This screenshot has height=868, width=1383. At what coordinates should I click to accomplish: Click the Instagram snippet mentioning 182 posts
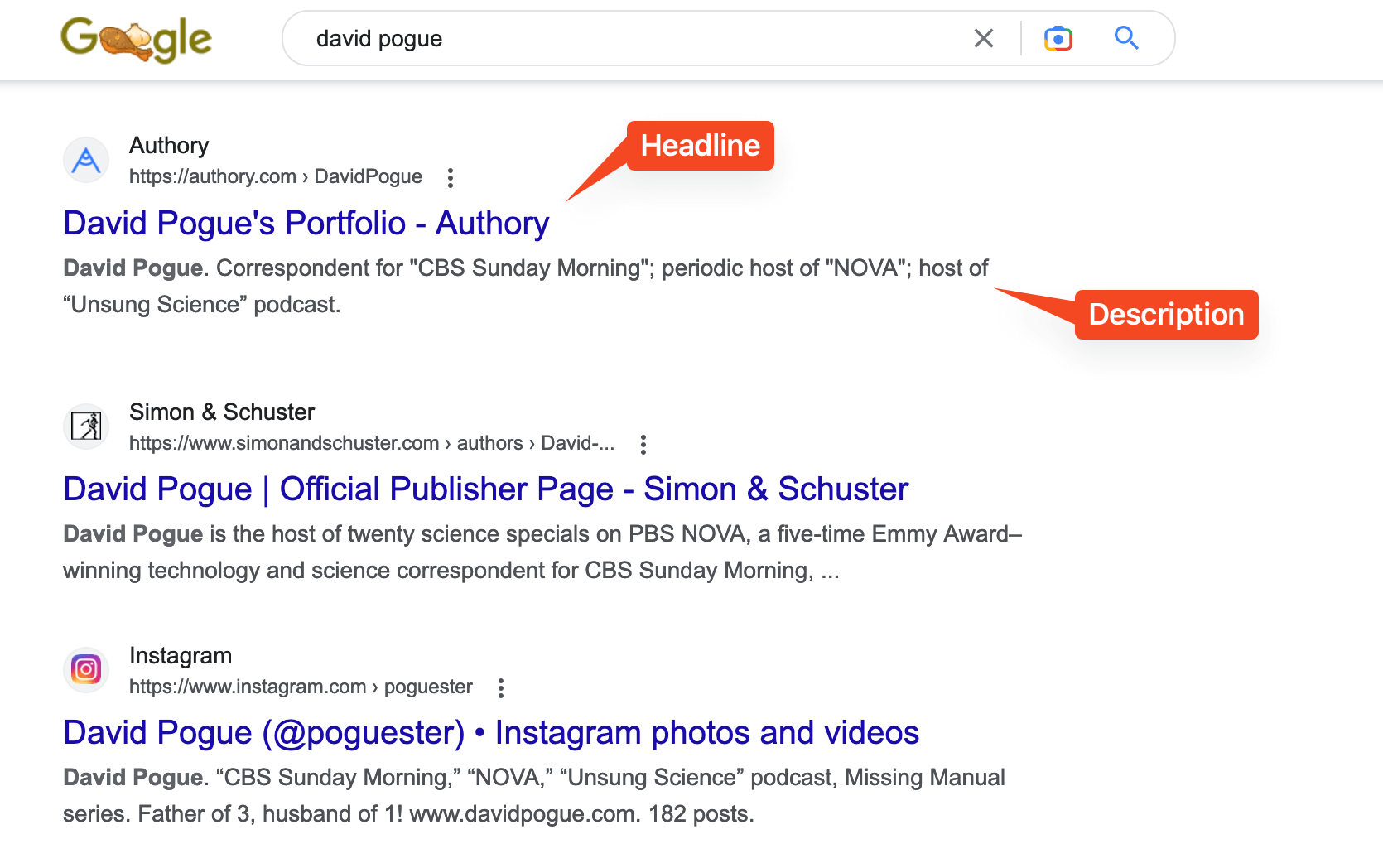pos(534,795)
